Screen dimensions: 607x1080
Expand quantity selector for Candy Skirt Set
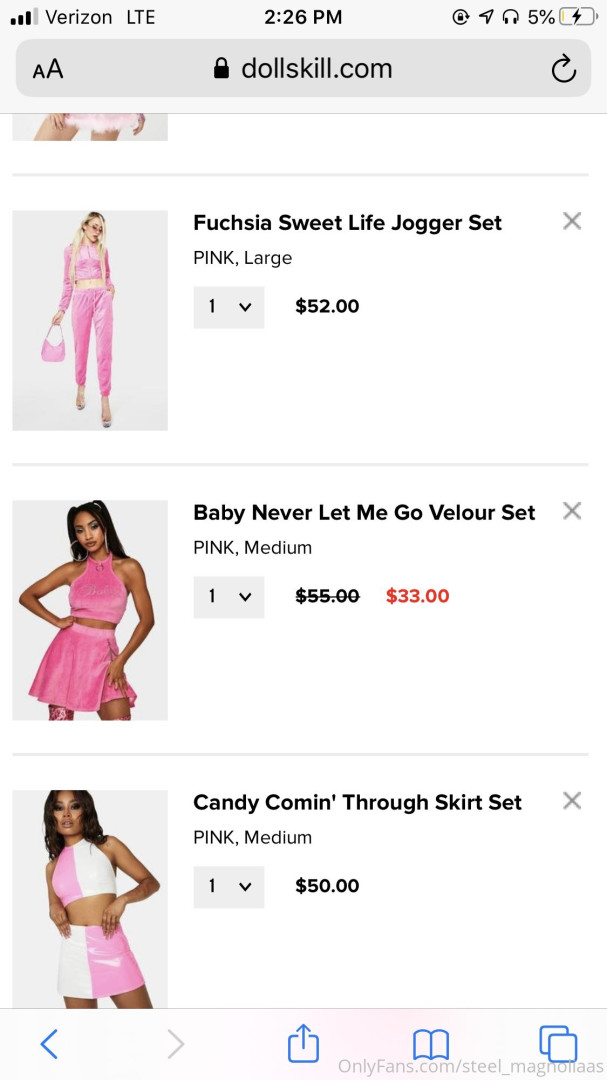click(x=229, y=887)
